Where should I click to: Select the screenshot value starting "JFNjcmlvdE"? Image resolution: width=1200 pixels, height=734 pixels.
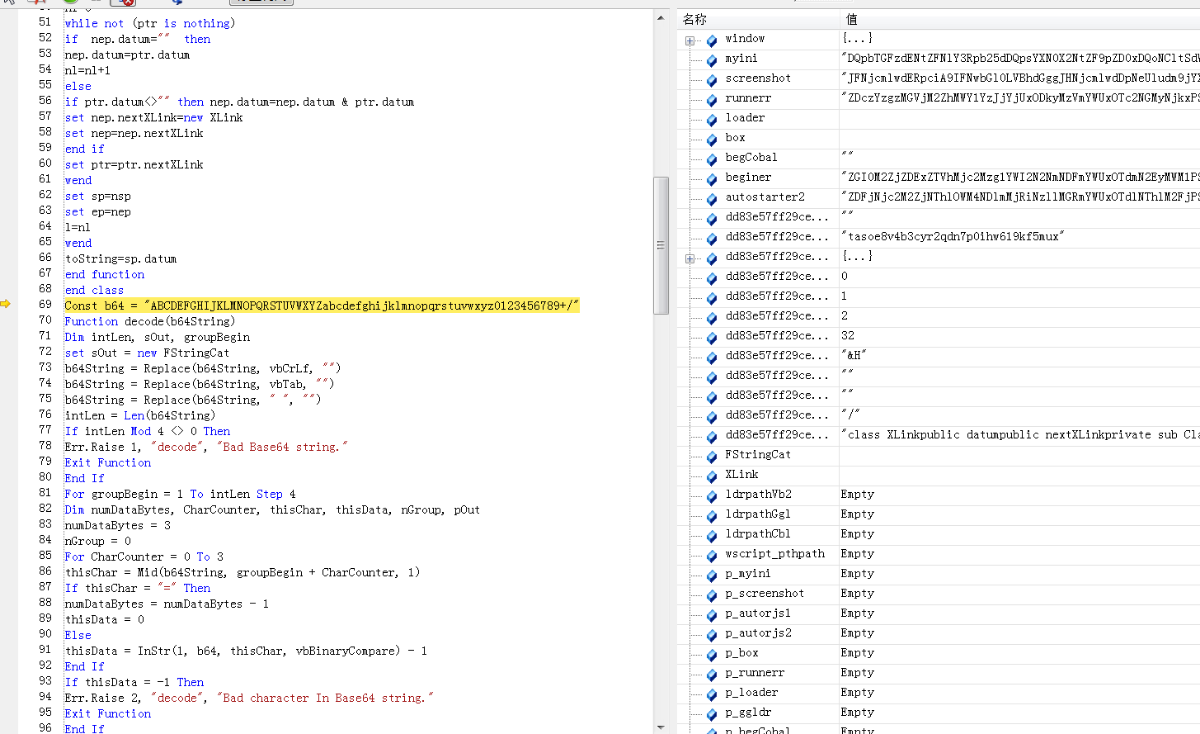tap(1021, 79)
